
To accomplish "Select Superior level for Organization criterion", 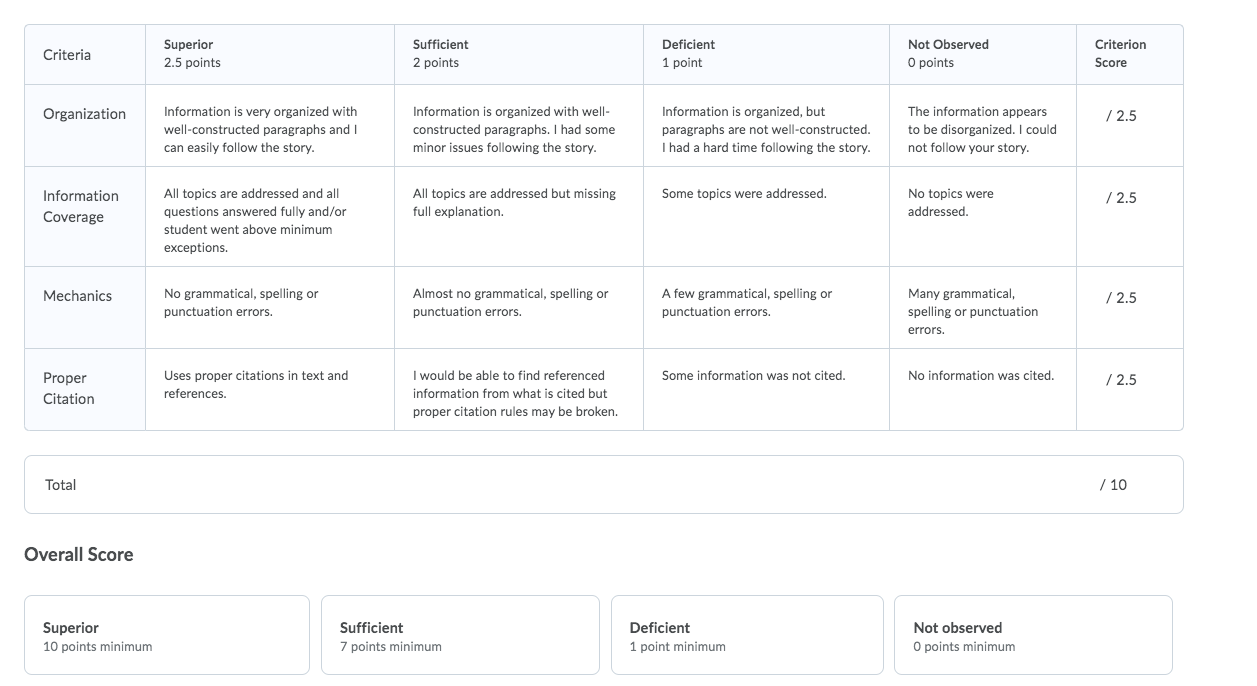I will (270, 126).
